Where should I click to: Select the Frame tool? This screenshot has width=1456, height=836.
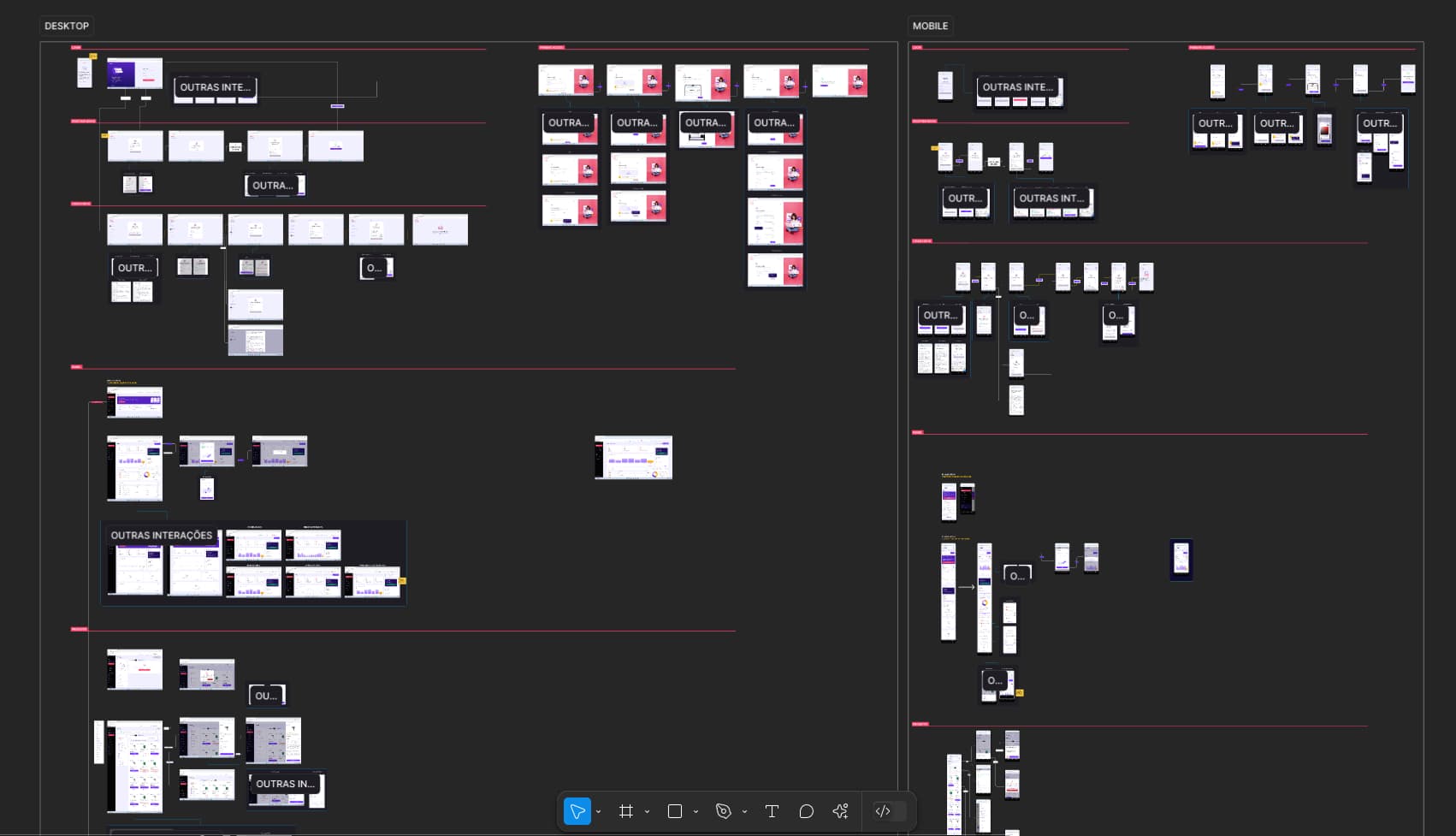click(626, 811)
